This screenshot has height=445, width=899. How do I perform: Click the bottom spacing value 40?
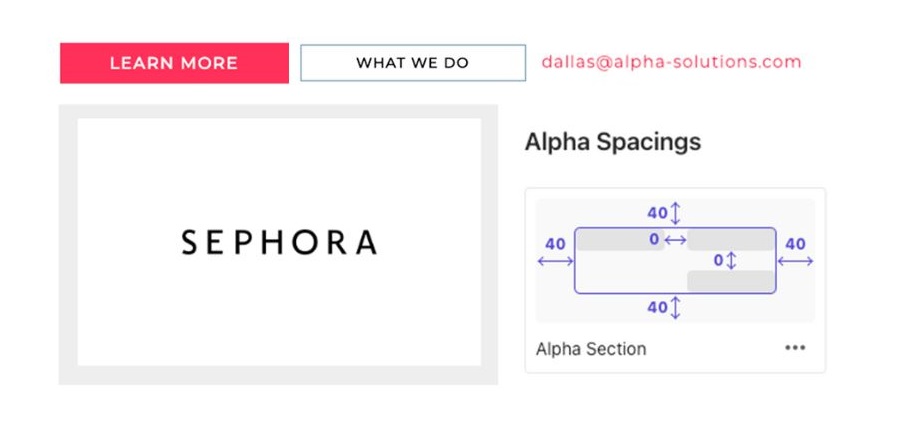click(658, 308)
